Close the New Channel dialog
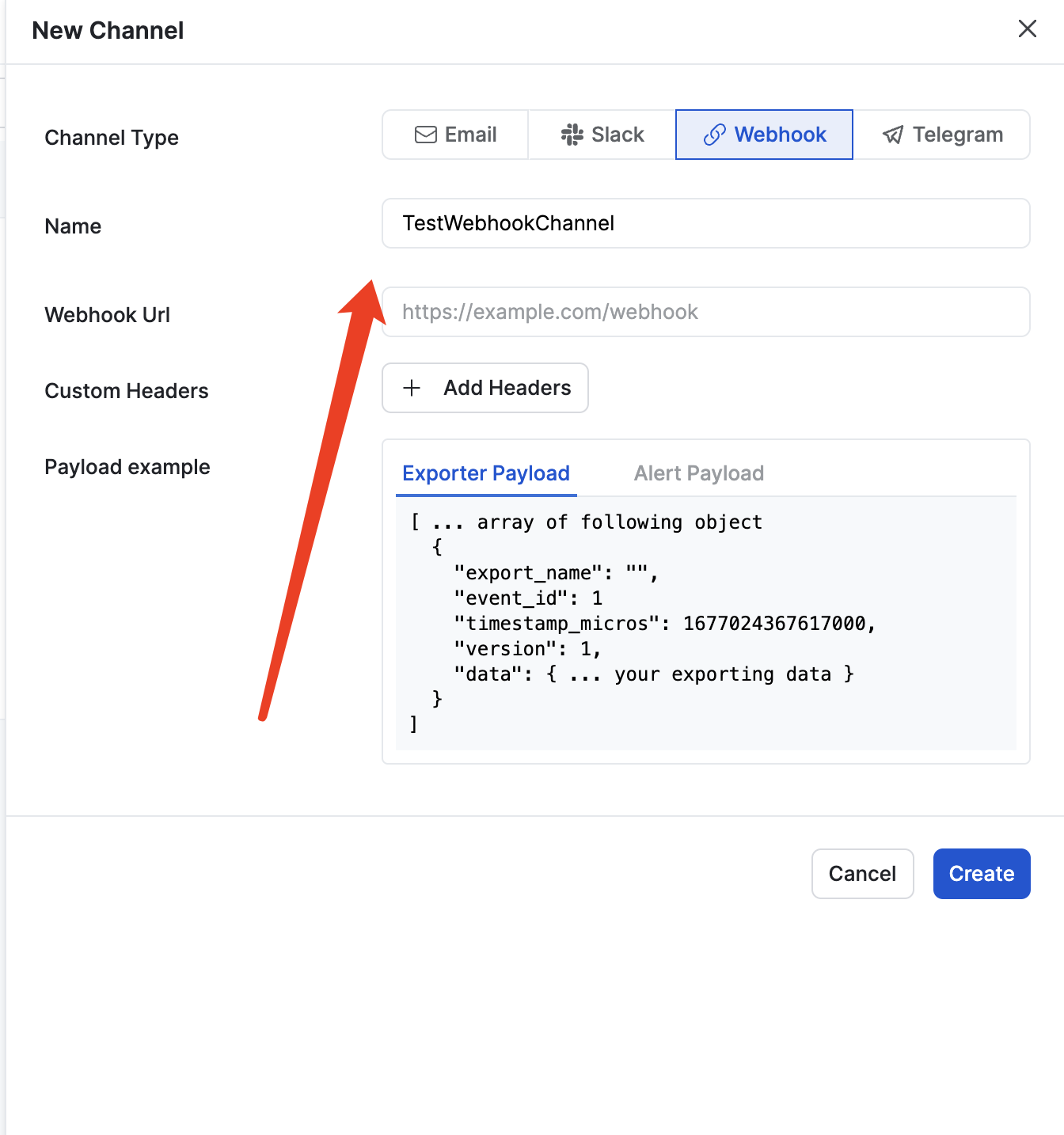 pyautogui.click(x=1027, y=29)
